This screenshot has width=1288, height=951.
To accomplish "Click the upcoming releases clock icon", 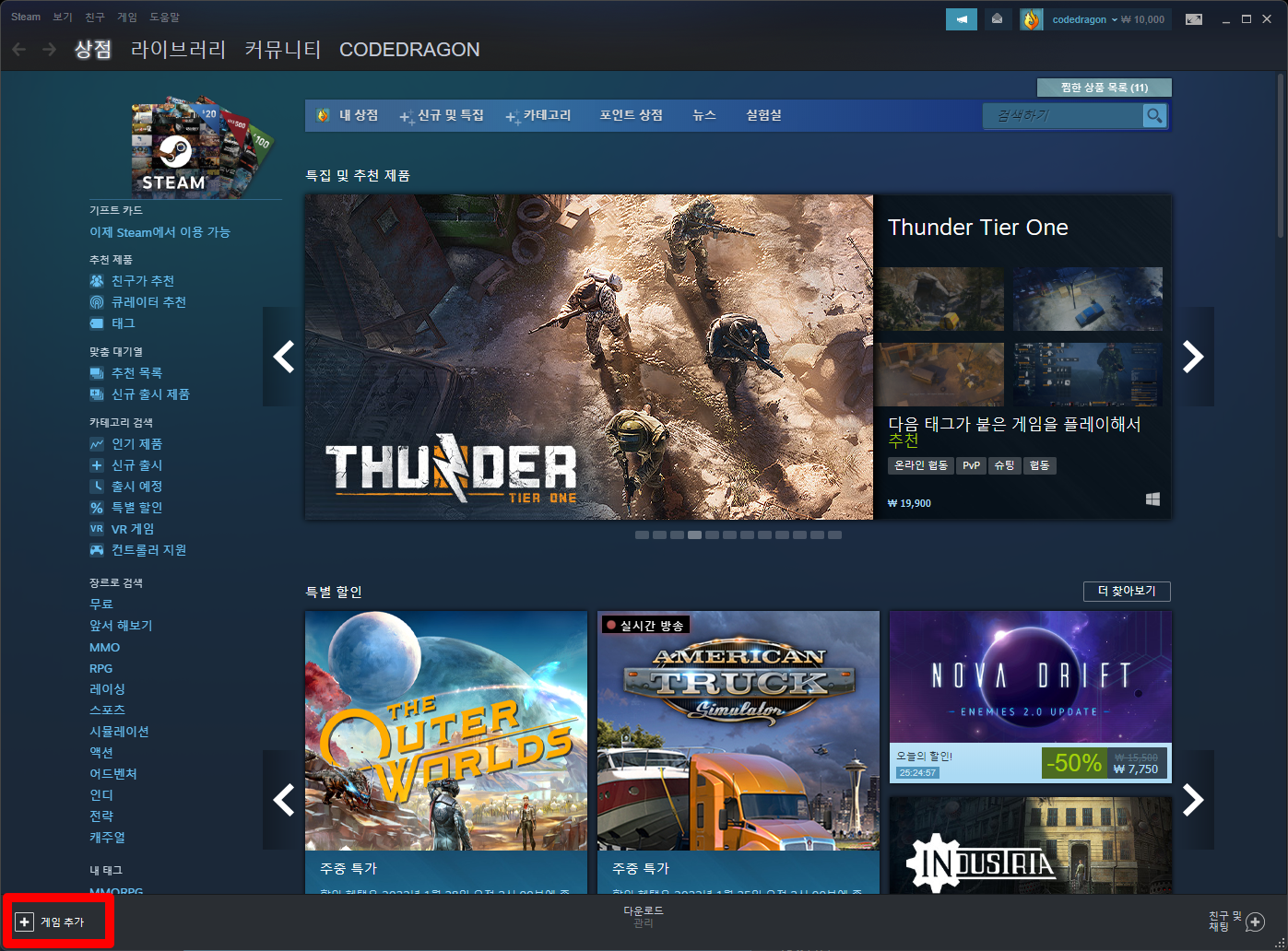I will pyautogui.click(x=97, y=487).
